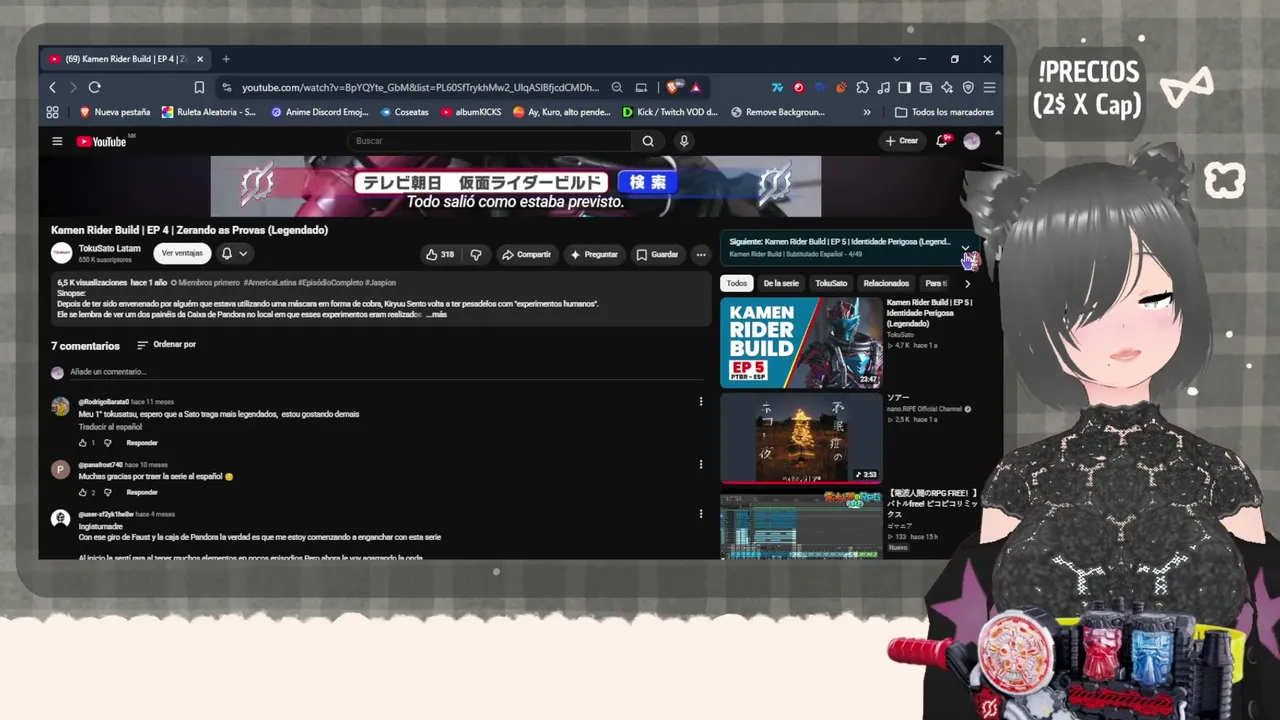Screen dimensions: 1280x720
Task: Open the Todos los marcadores folder
Action: [x=944, y=112]
